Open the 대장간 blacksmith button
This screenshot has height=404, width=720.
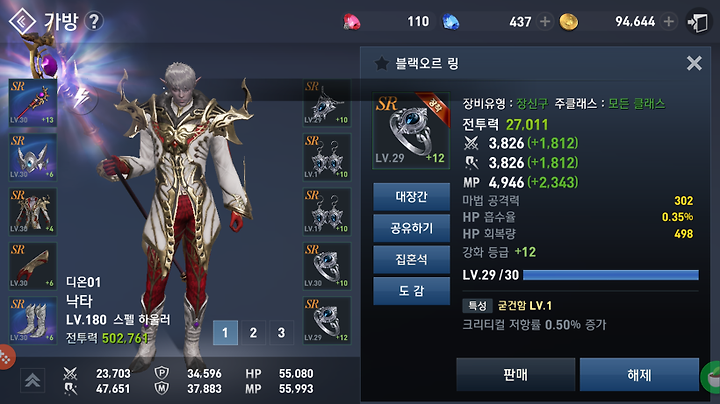tap(411, 197)
